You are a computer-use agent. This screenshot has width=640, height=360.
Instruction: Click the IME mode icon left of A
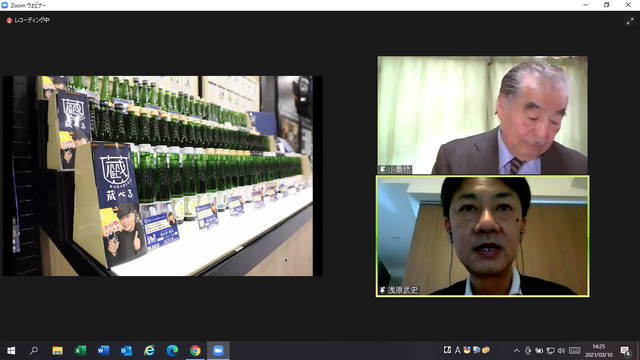(x=447, y=350)
